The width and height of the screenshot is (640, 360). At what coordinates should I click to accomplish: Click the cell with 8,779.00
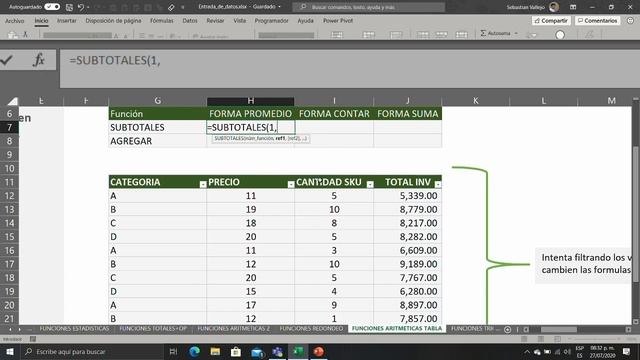click(407, 209)
